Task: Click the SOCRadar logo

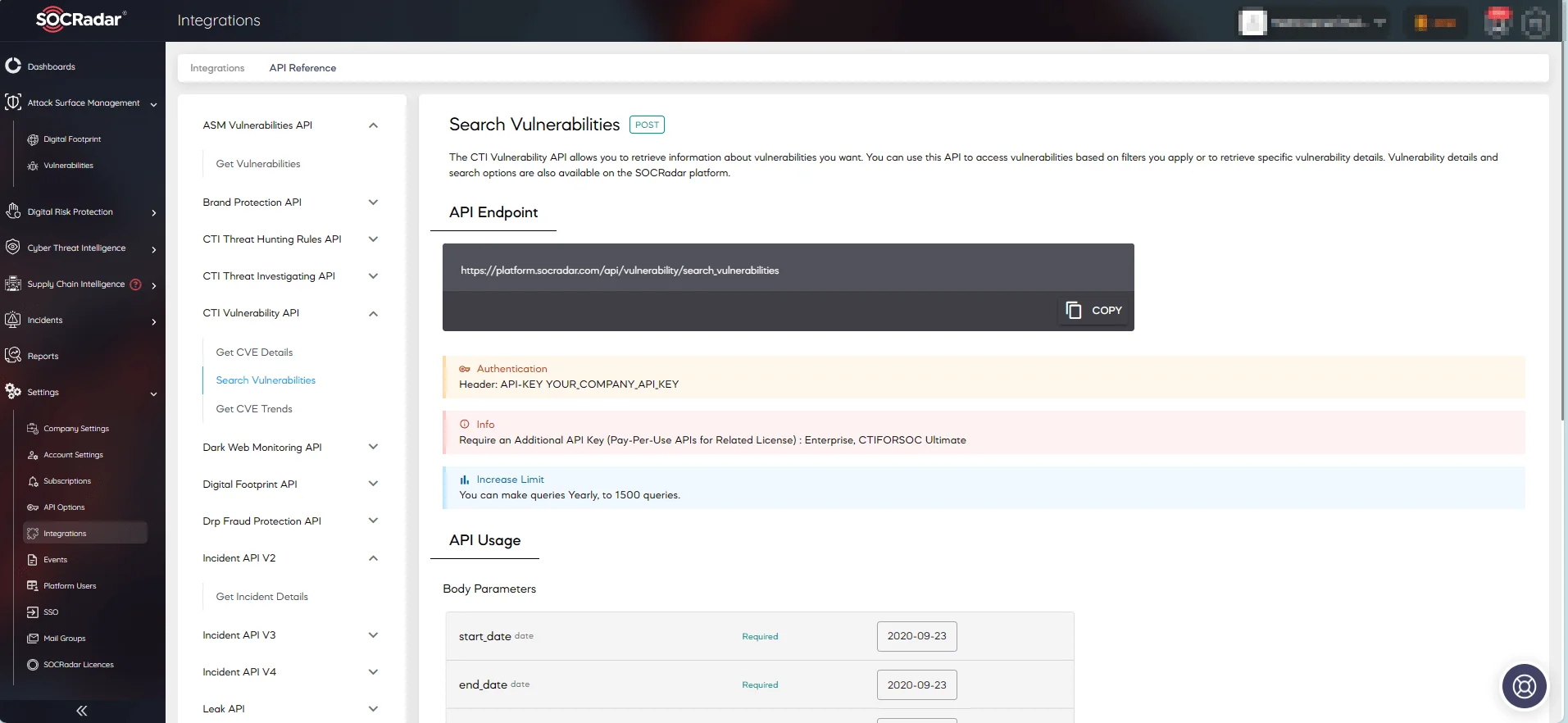Action: click(x=81, y=20)
